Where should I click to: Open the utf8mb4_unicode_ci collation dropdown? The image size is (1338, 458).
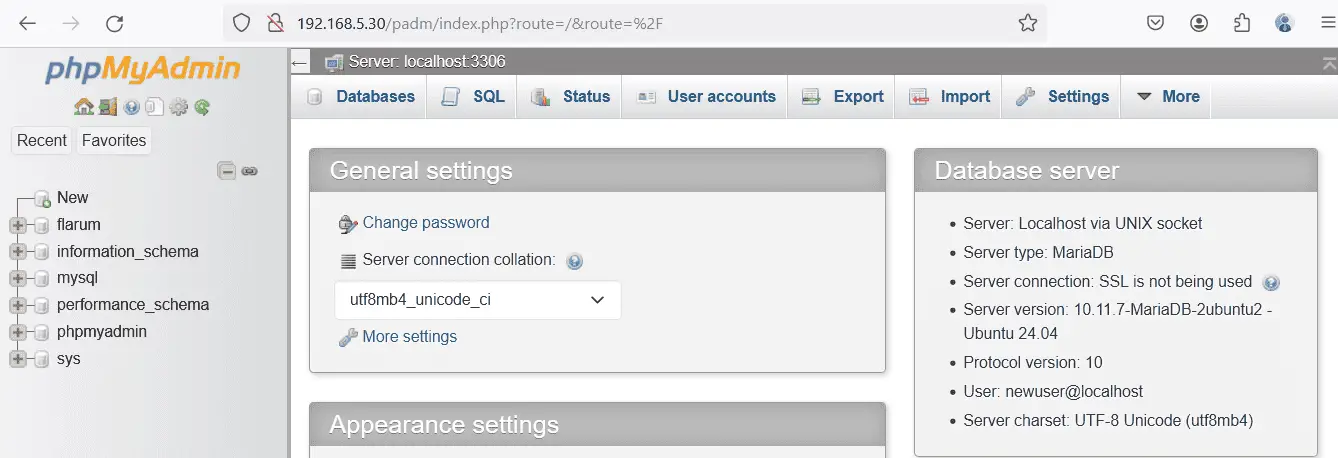(x=478, y=300)
